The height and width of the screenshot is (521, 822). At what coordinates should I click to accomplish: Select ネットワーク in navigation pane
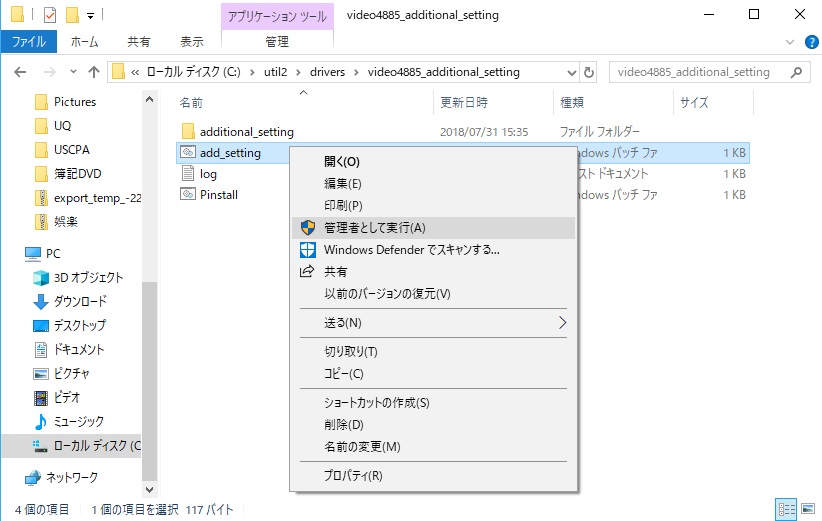[x=71, y=477]
